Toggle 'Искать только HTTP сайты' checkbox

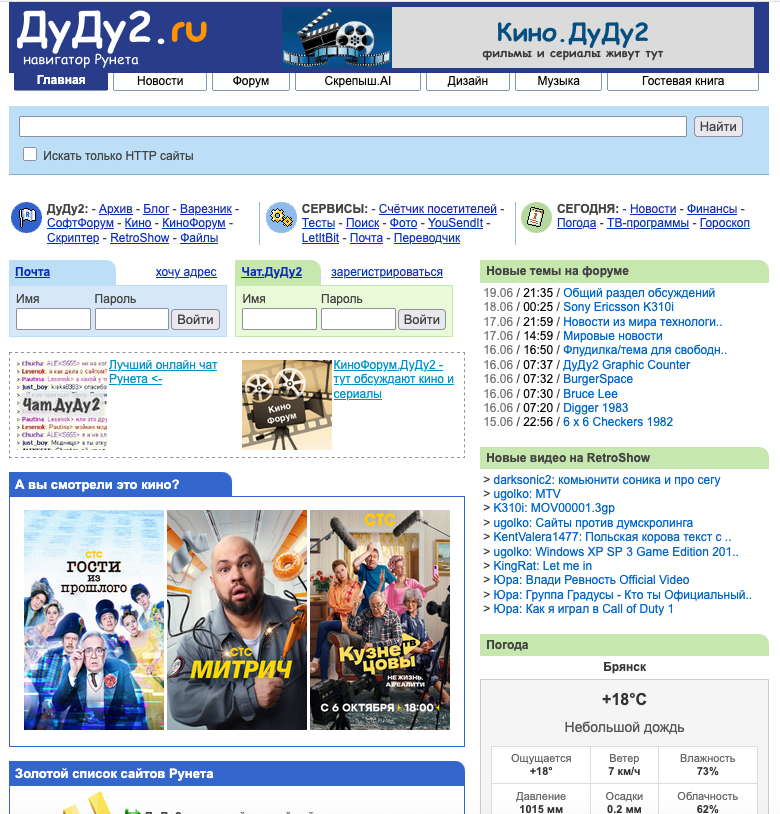pyautogui.click(x=30, y=154)
